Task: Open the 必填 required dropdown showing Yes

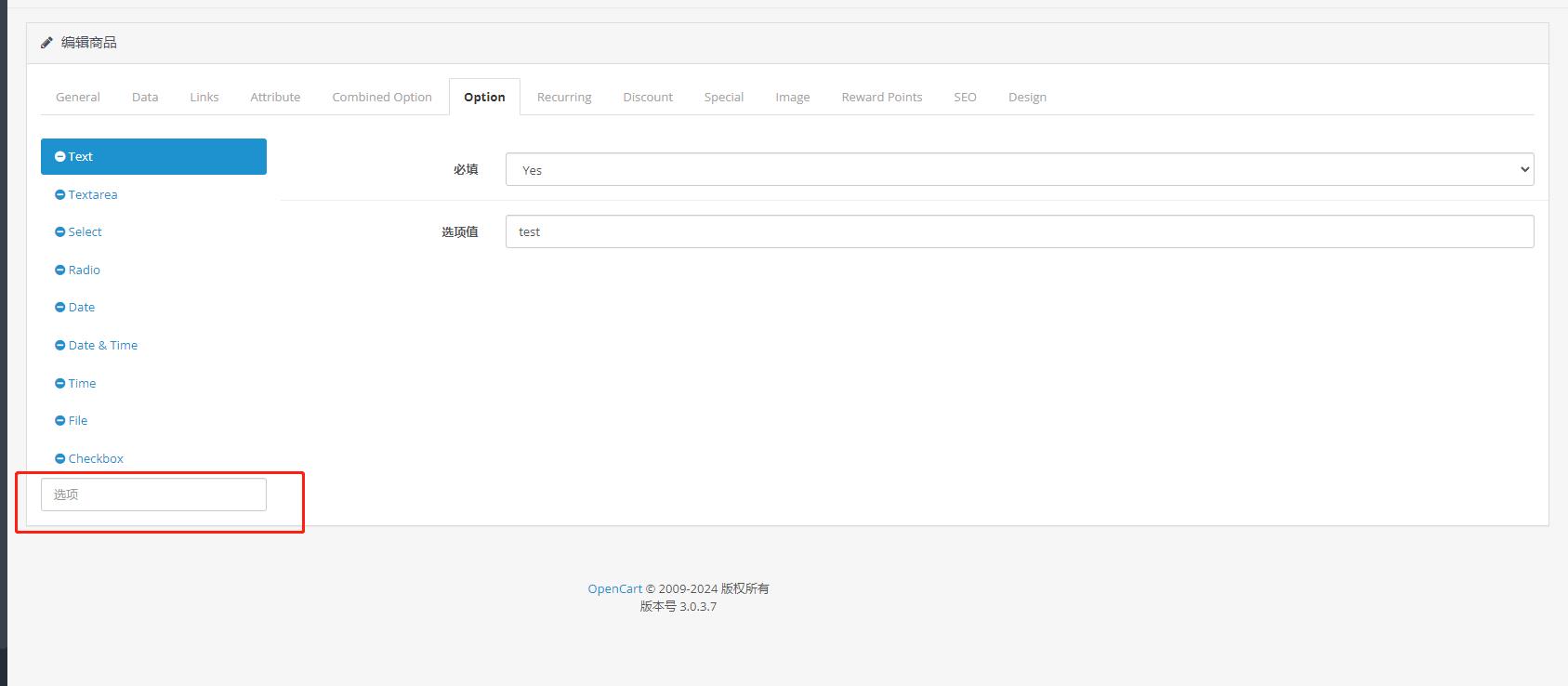Action: [1019, 169]
